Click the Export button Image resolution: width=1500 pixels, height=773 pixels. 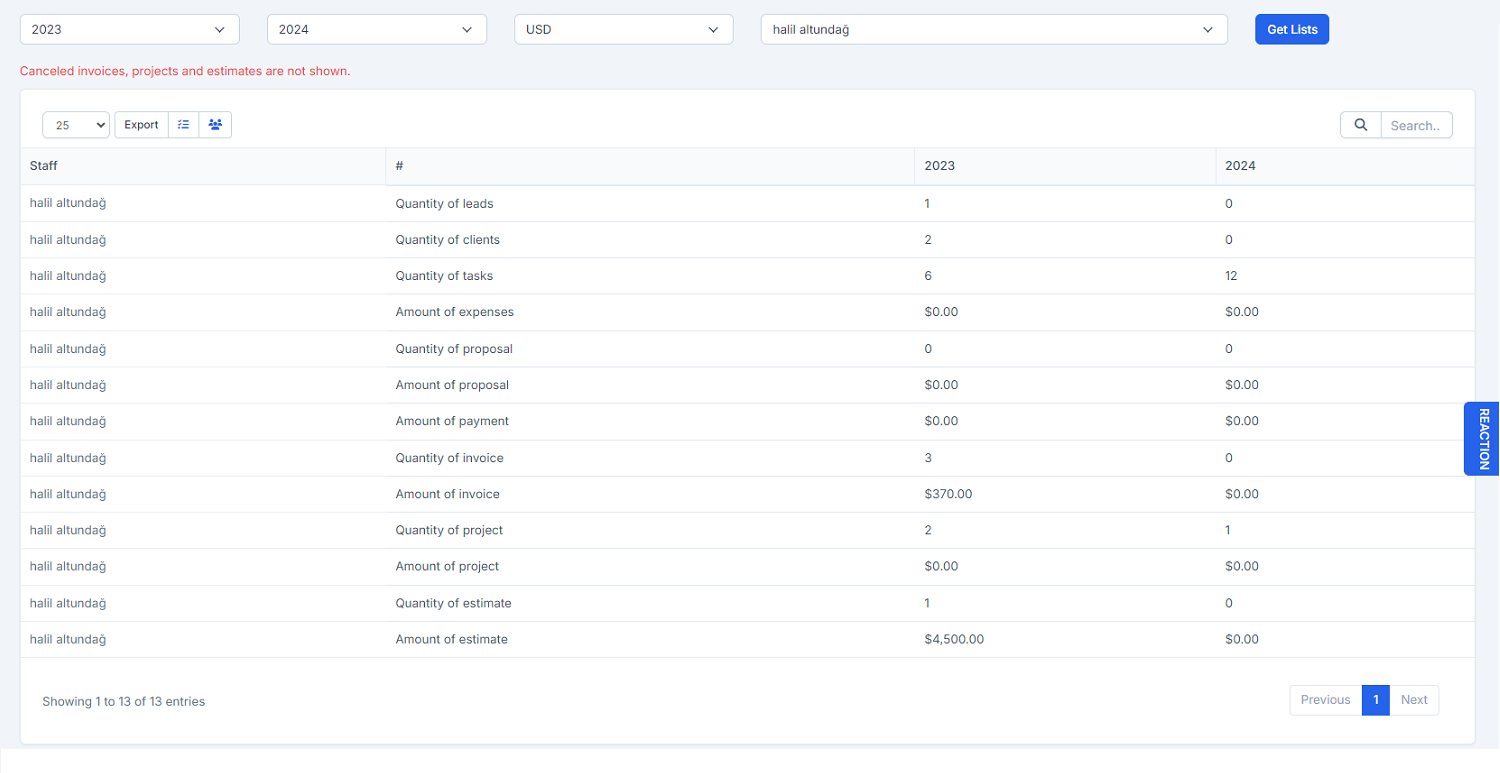(x=141, y=125)
